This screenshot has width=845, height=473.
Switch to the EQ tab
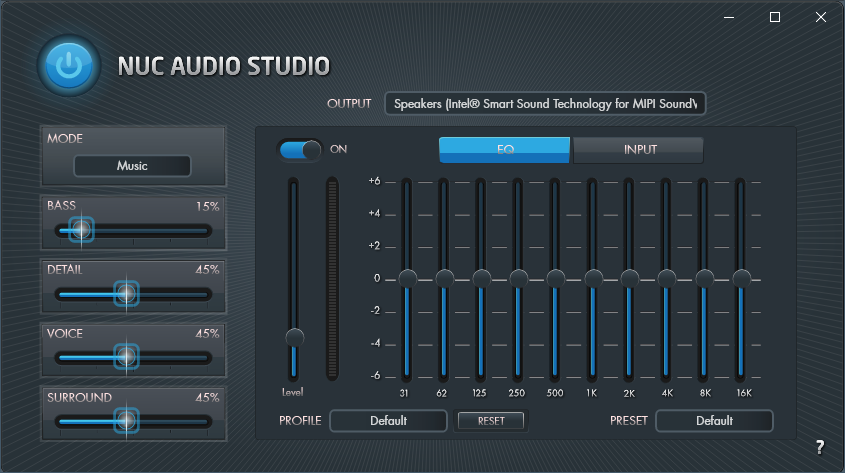click(504, 150)
